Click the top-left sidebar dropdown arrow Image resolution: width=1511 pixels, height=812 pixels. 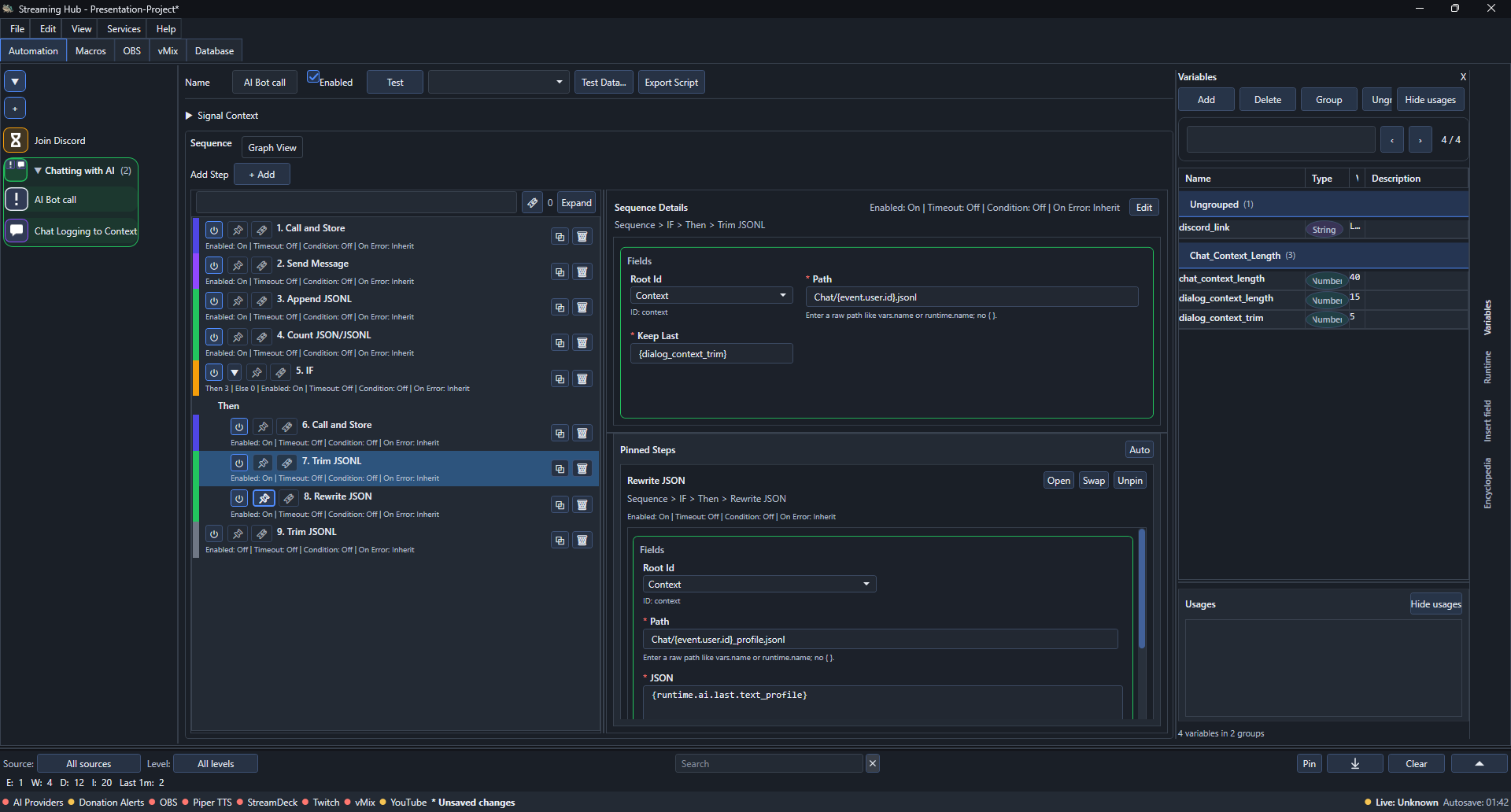point(15,81)
